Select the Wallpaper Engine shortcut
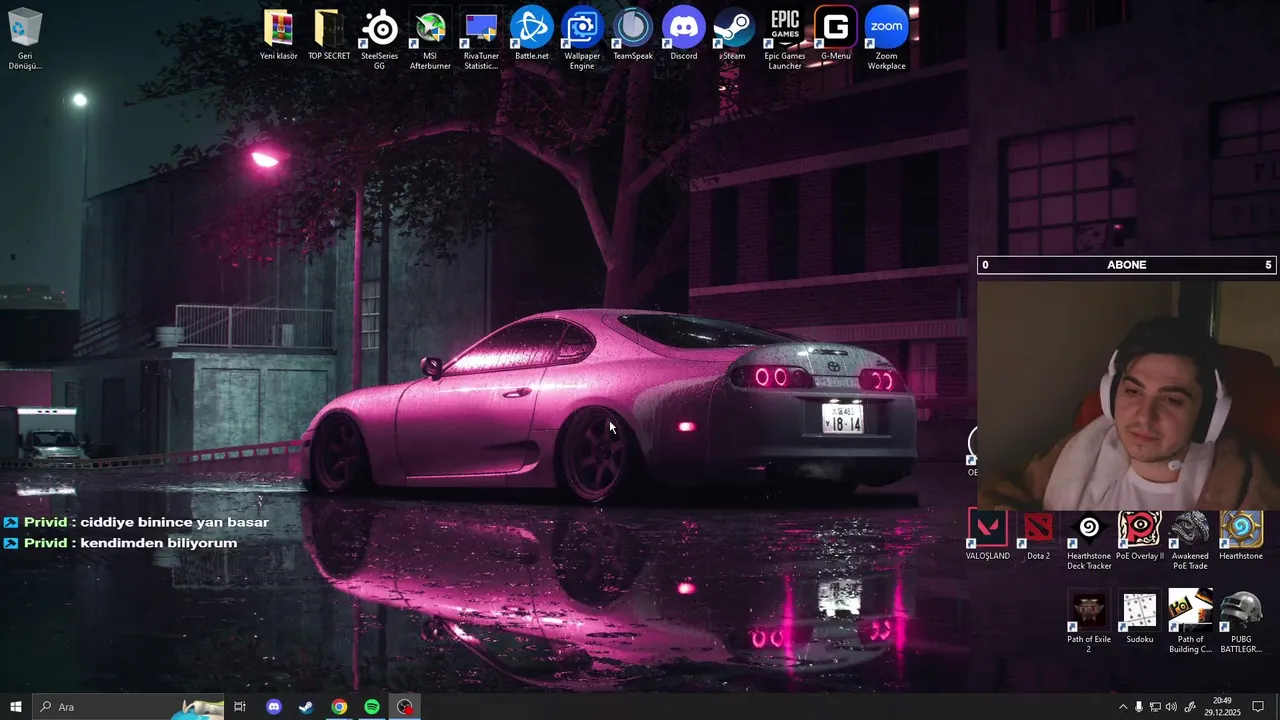Image resolution: width=1280 pixels, height=720 pixels. coord(582,38)
